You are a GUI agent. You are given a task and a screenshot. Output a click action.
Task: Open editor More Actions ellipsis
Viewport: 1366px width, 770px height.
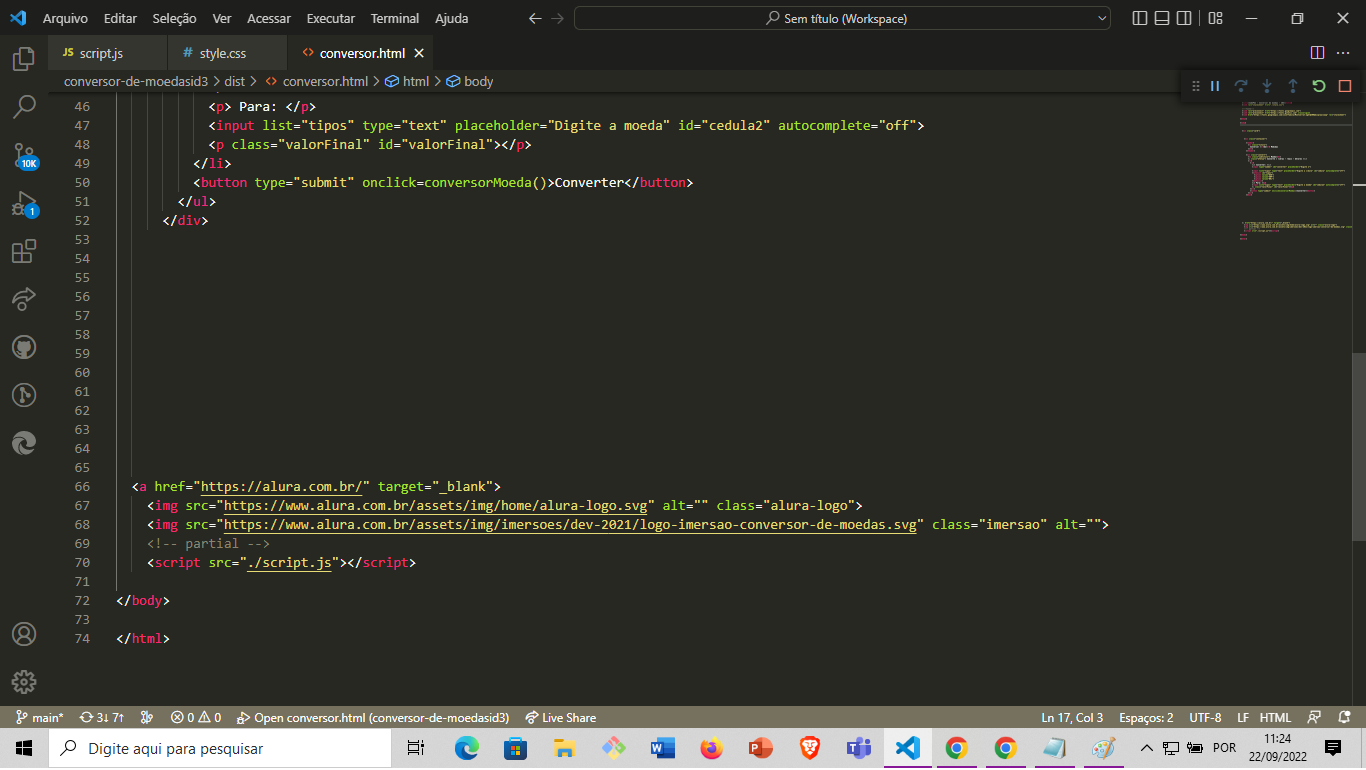(1345, 53)
